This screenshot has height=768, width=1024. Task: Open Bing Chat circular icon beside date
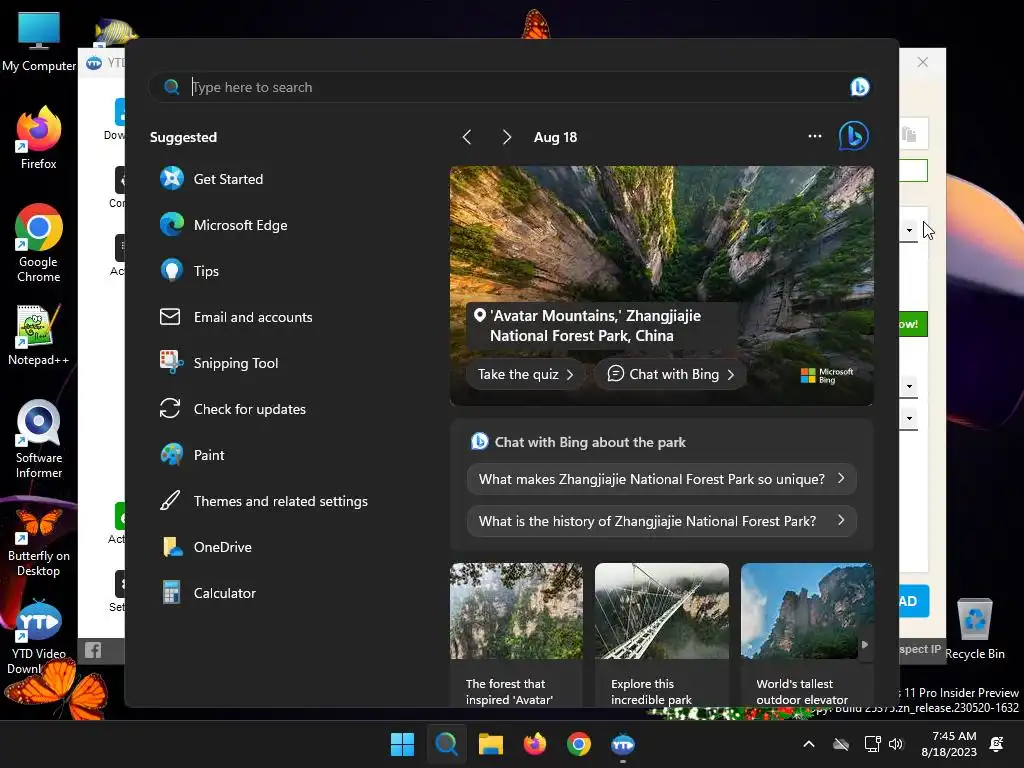click(x=854, y=136)
